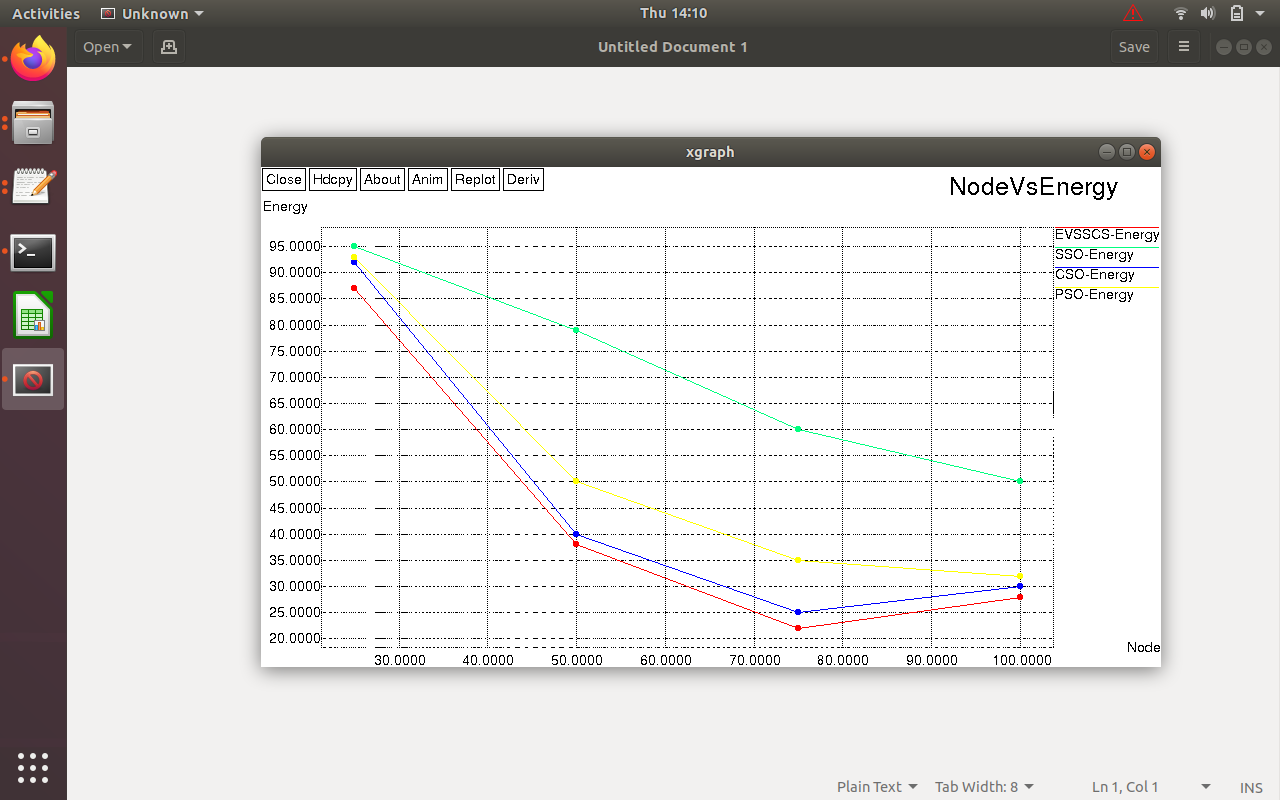Open LibreOffice Calc from the dock

pos(33,316)
